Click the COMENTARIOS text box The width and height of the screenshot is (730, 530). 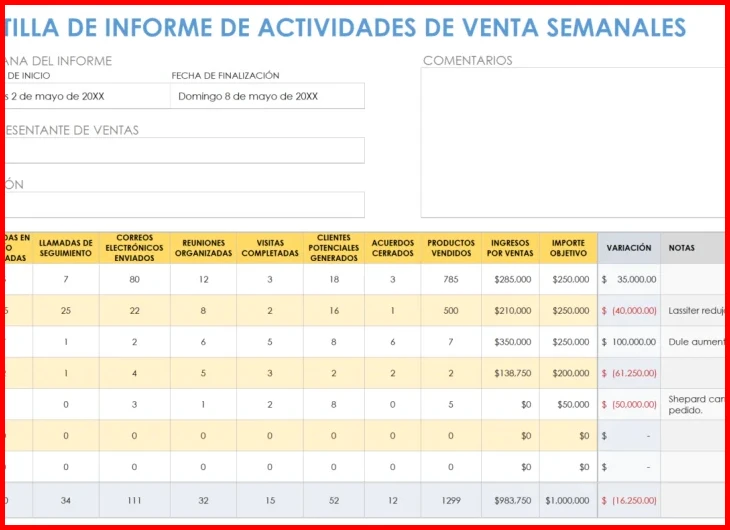pos(574,143)
